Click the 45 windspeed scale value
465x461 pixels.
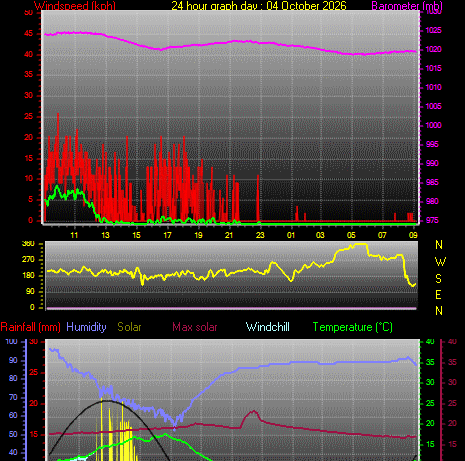tap(29, 33)
